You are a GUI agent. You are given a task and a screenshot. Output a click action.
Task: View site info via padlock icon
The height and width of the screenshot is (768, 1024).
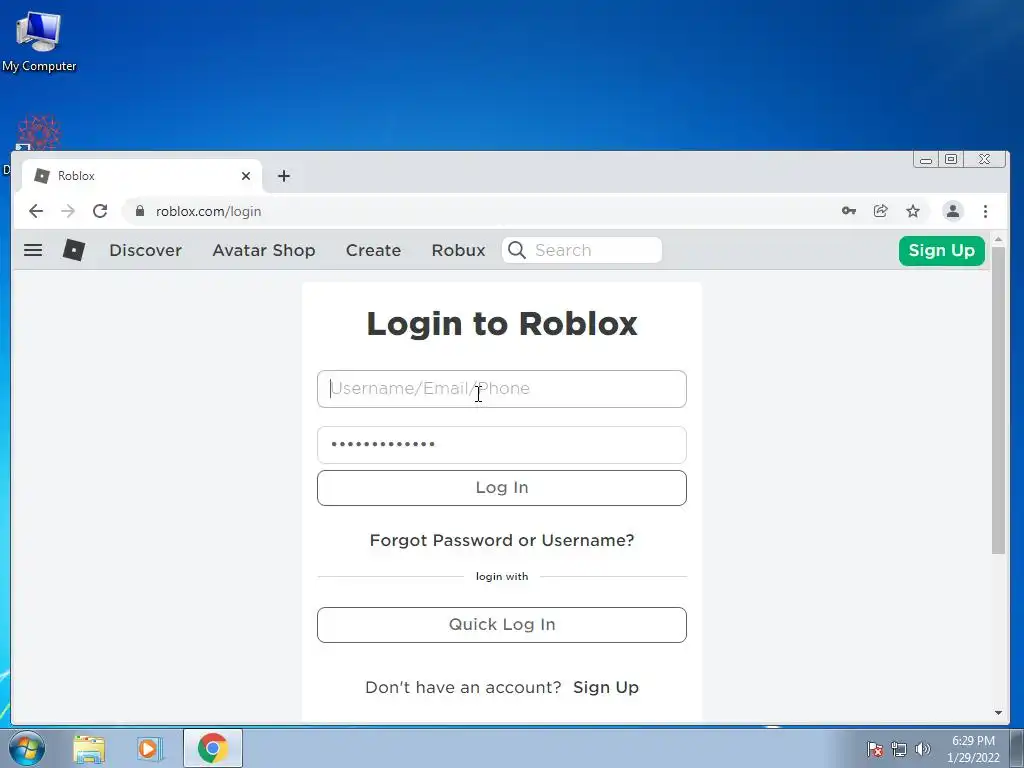(x=140, y=211)
